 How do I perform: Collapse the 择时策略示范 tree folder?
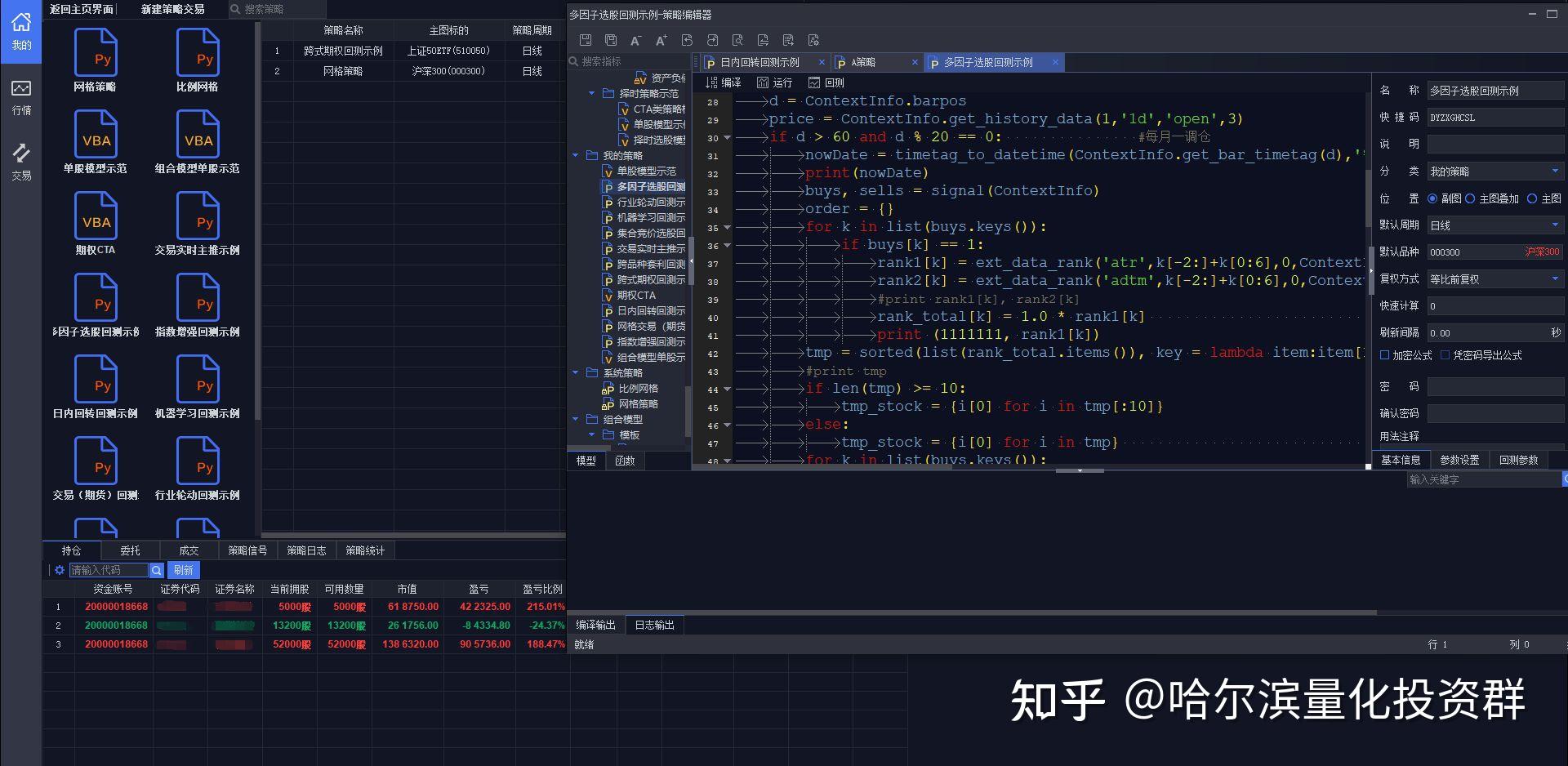point(591,93)
